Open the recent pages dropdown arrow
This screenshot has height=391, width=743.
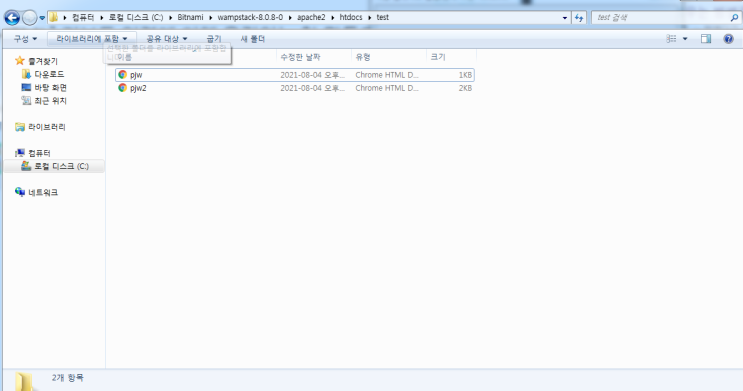pyautogui.click(x=42, y=18)
